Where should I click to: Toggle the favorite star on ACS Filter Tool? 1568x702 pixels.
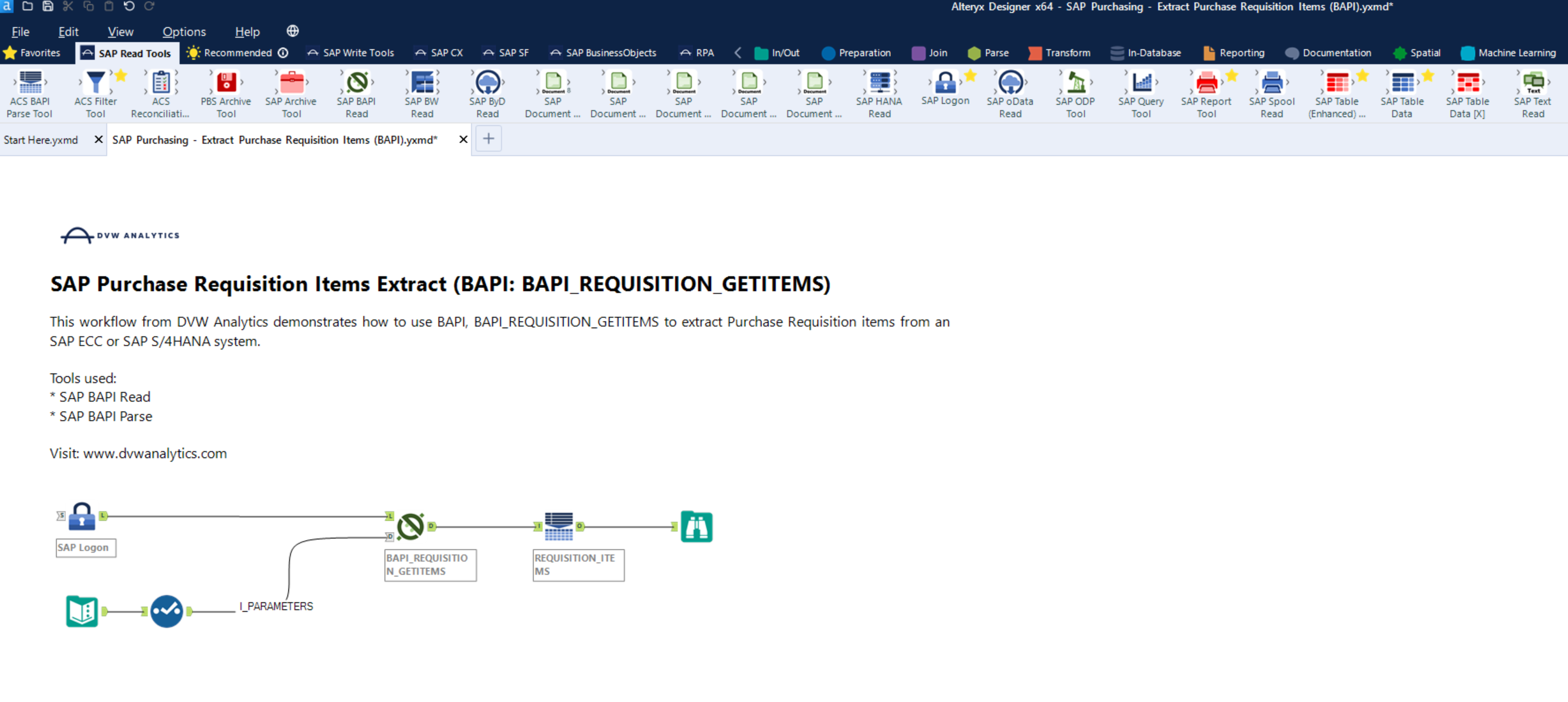[x=121, y=74]
